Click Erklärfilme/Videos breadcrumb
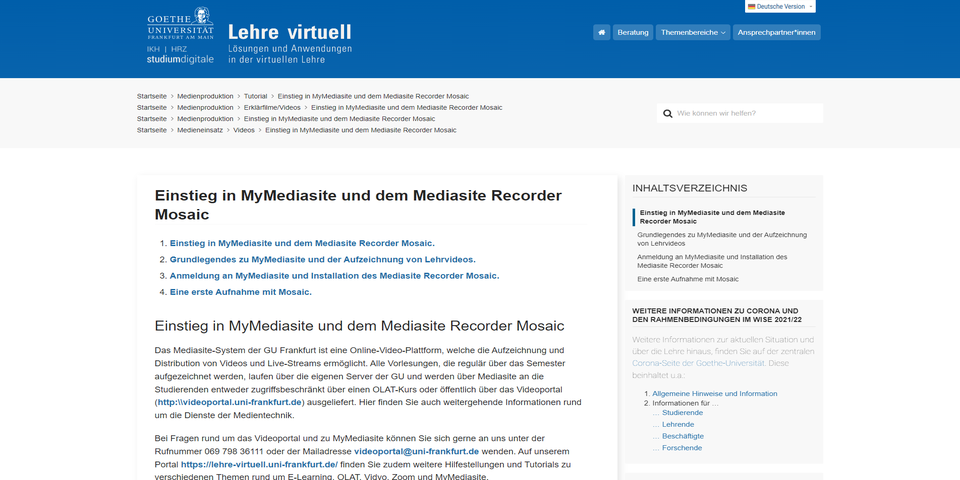This screenshot has height=480, width=960. tap(272, 108)
